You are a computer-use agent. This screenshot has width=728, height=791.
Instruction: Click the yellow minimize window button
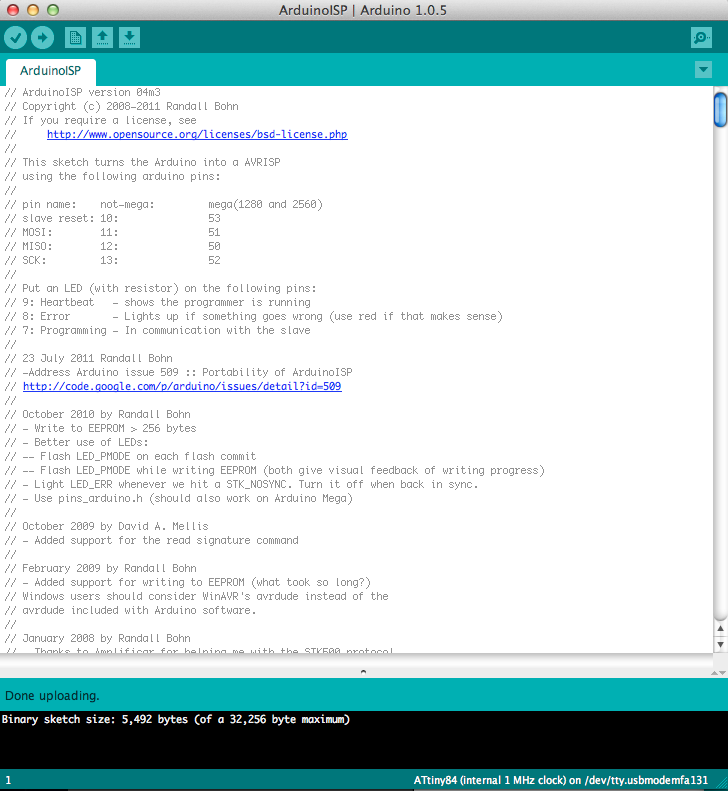tap(33, 10)
